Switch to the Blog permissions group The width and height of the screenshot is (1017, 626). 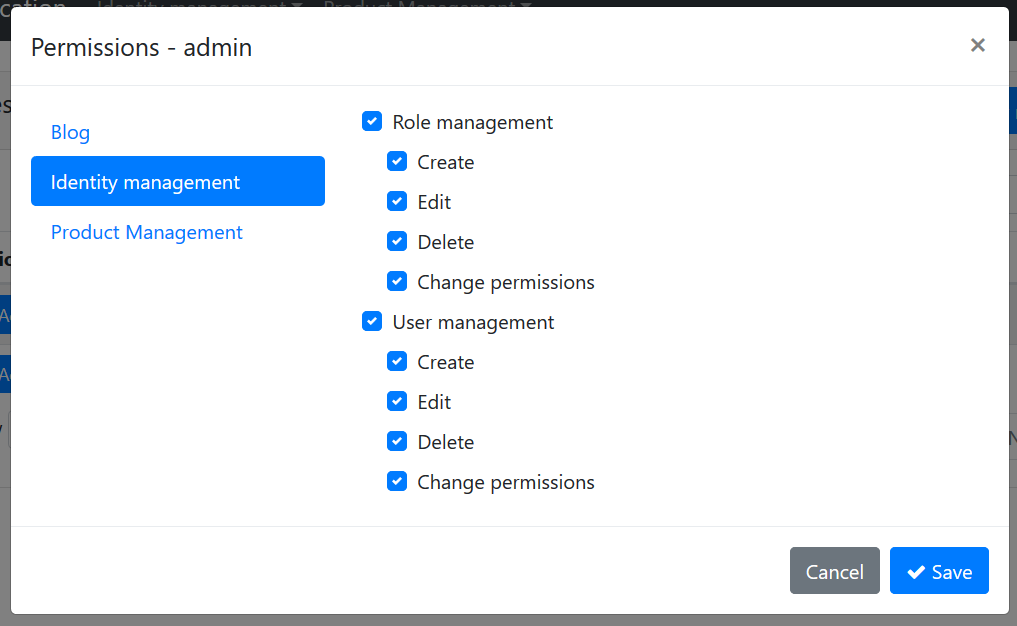(x=70, y=132)
